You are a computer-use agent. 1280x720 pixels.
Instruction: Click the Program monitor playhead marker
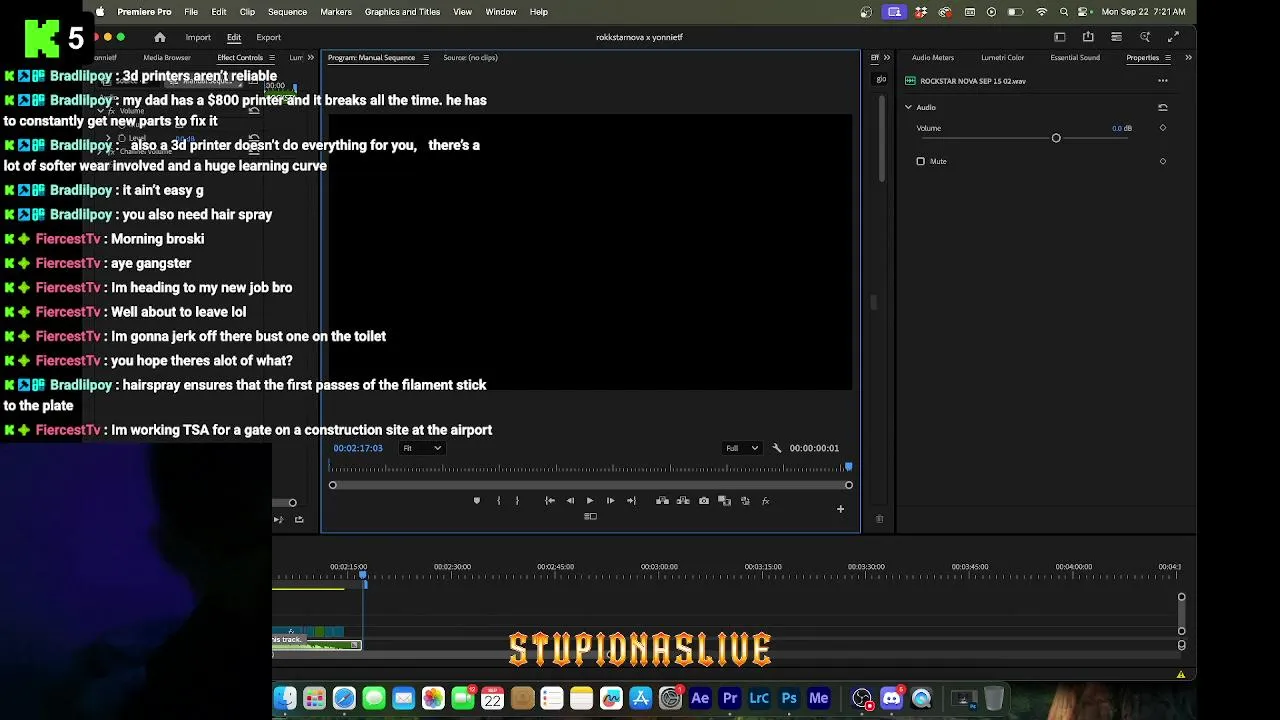(x=849, y=466)
